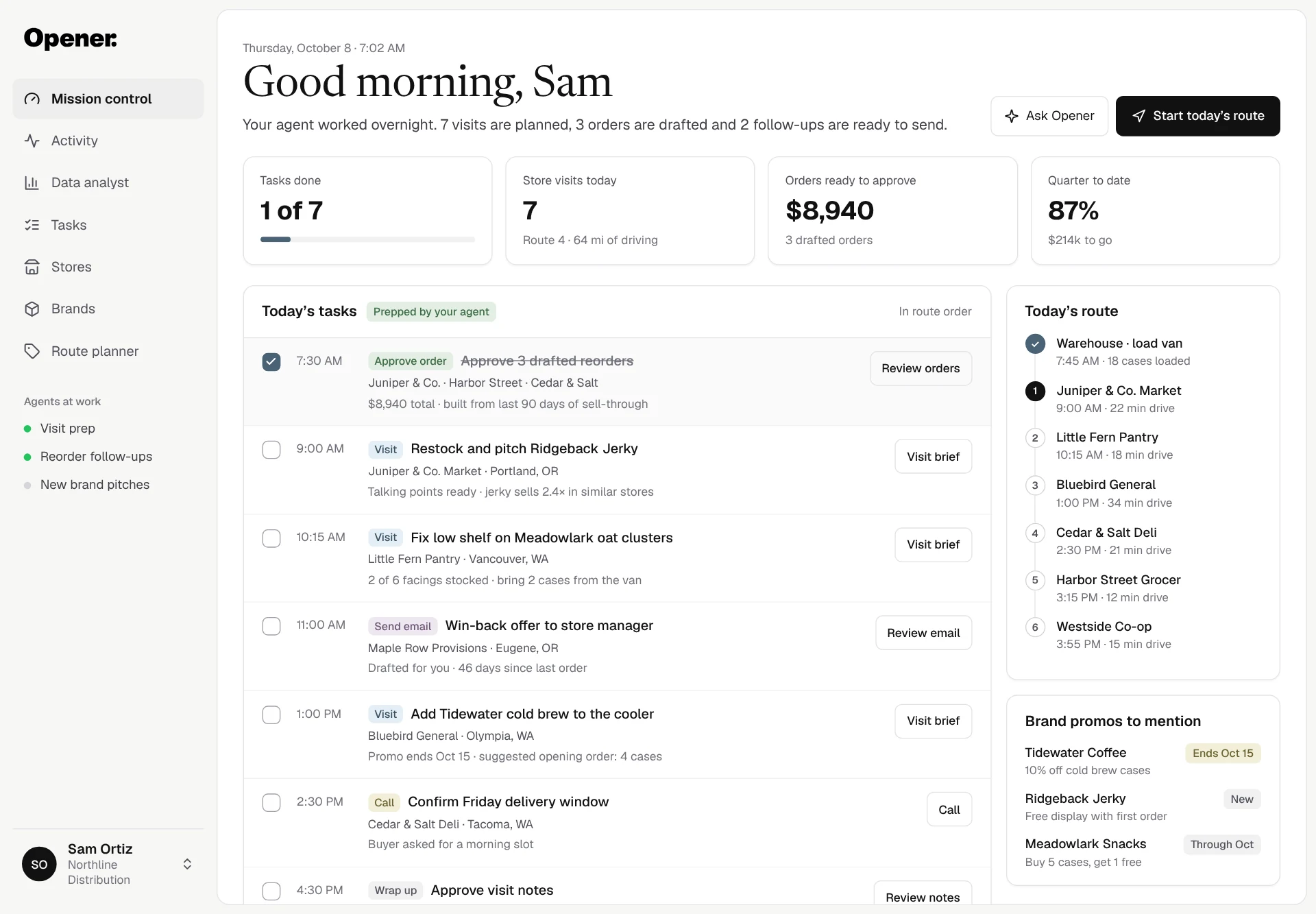Image resolution: width=1316 pixels, height=914 pixels.
Task: Click the Tasks done progress bar
Action: pyautogui.click(x=367, y=239)
